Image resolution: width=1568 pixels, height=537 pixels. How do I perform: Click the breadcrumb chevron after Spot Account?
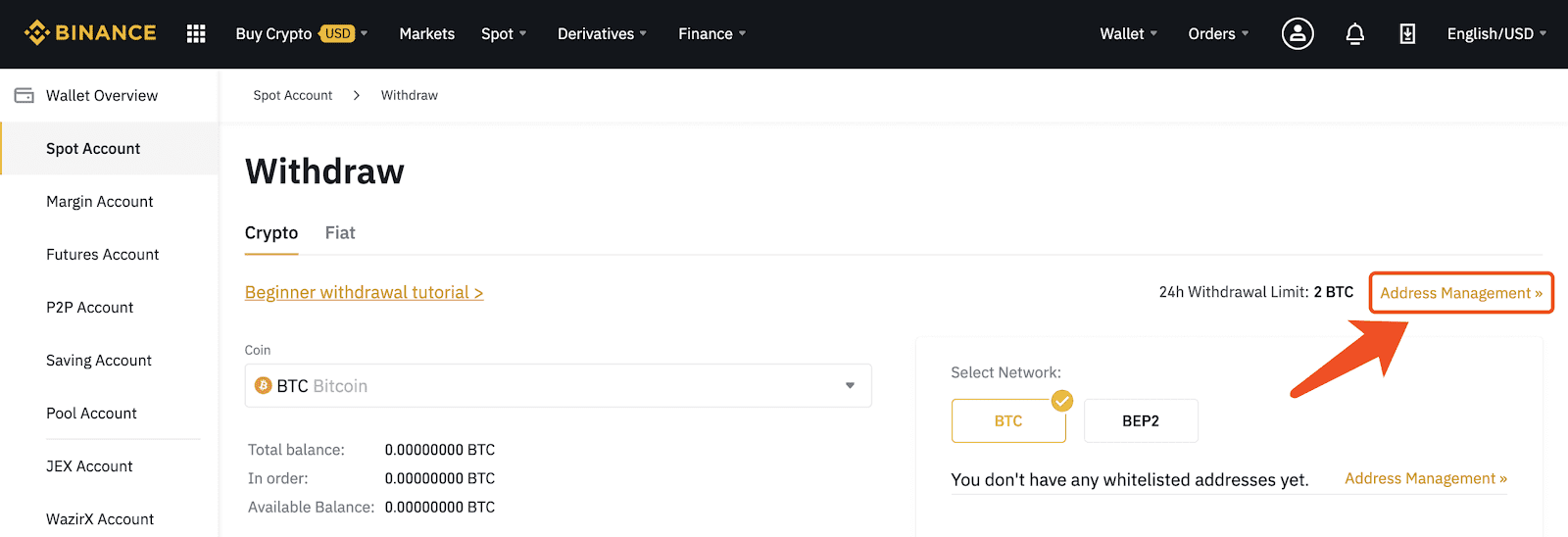(x=357, y=95)
